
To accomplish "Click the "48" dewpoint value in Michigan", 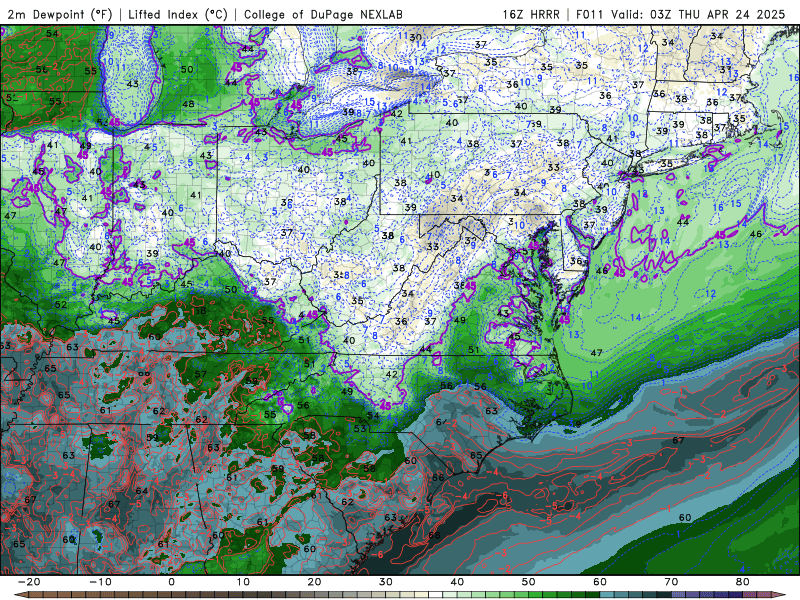I will click(x=188, y=104).
